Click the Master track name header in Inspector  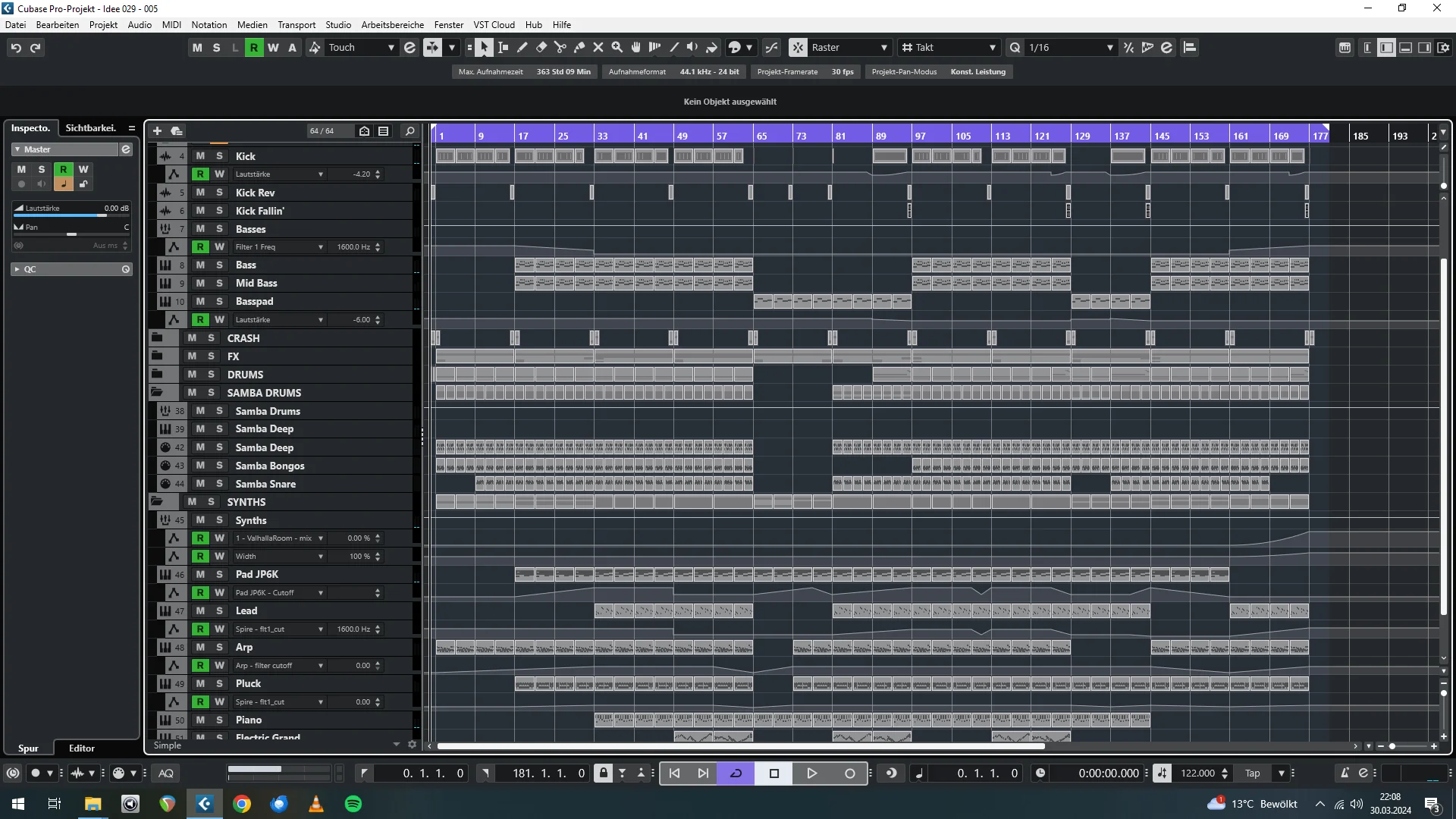coord(65,149)
